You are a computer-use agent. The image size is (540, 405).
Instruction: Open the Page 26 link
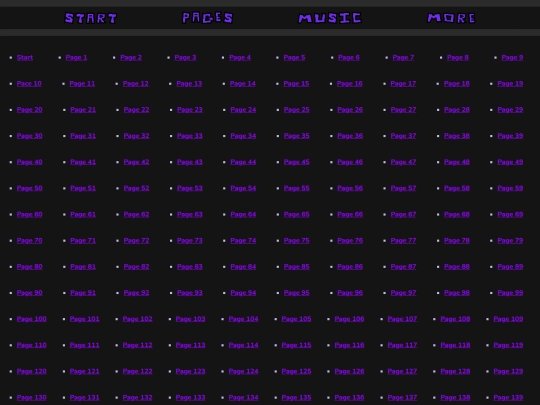[x=350, y=110]
